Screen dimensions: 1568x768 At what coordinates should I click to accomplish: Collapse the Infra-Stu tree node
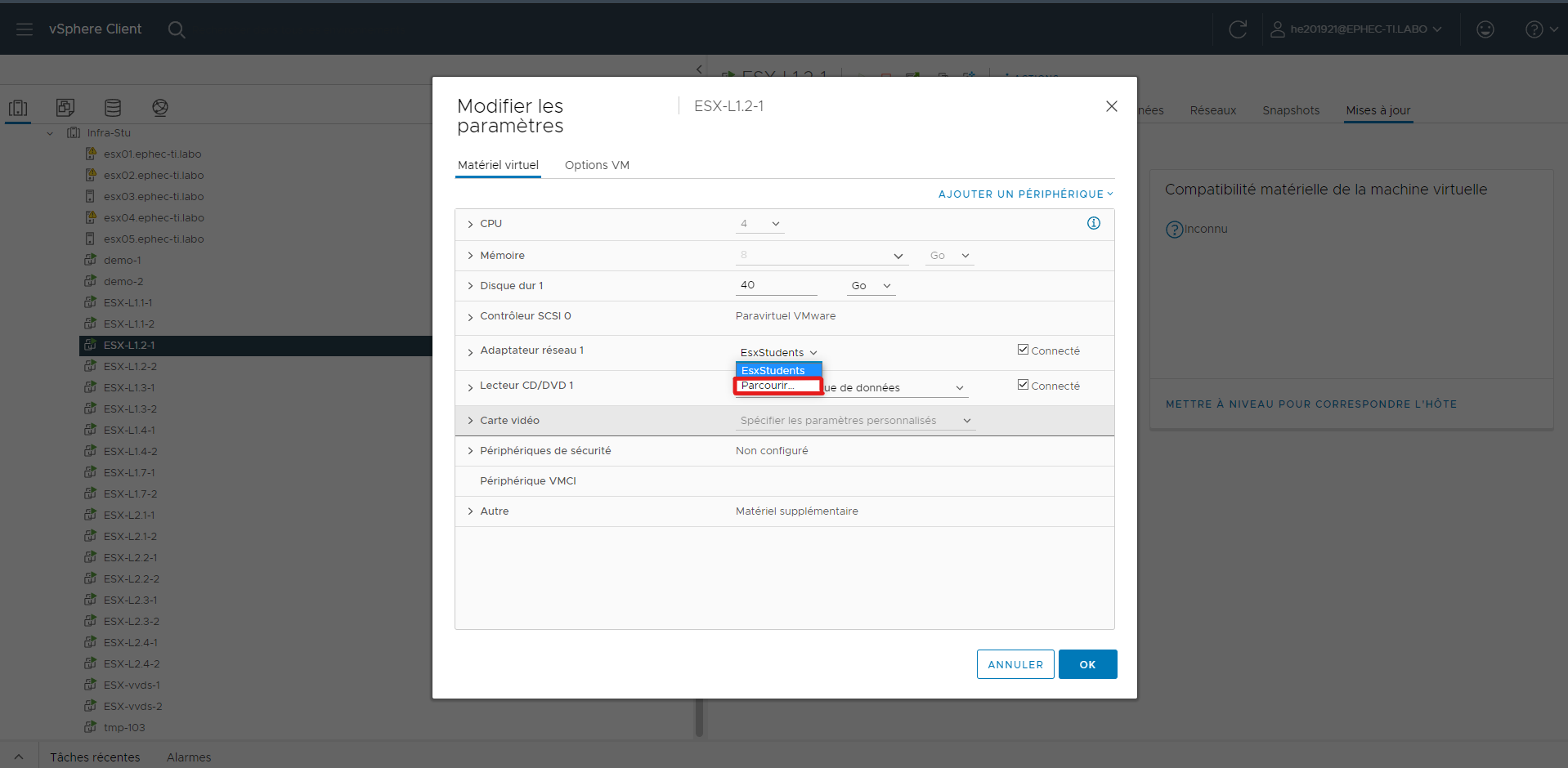[50, 133]
